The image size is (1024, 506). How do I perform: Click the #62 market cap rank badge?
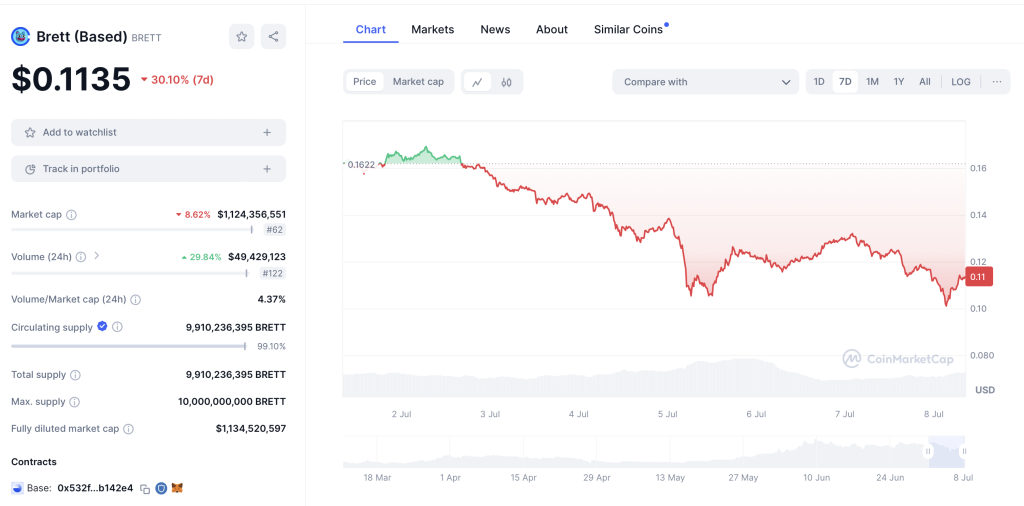(x=274, y=230)
